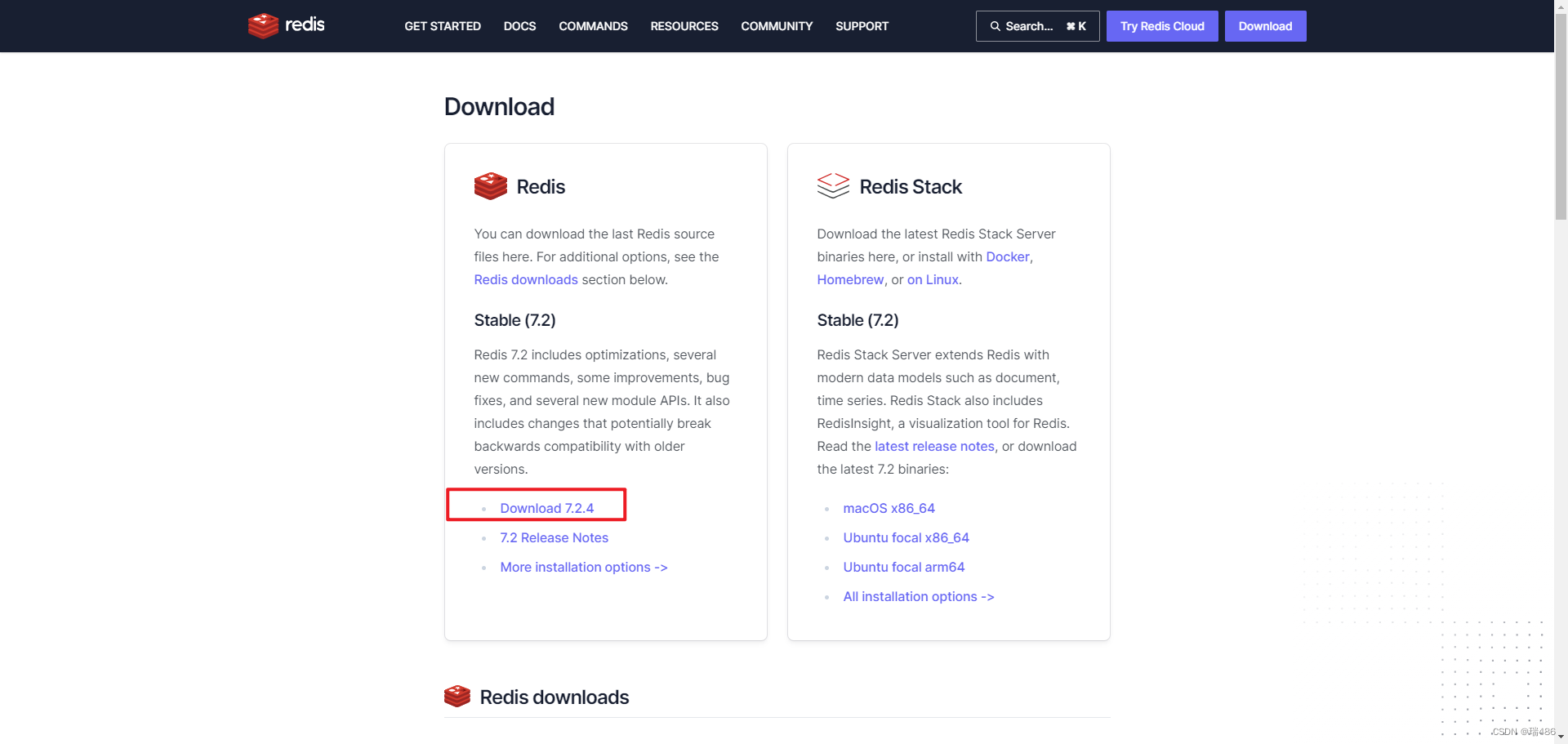Follow the Docker link

[1008, 256]
